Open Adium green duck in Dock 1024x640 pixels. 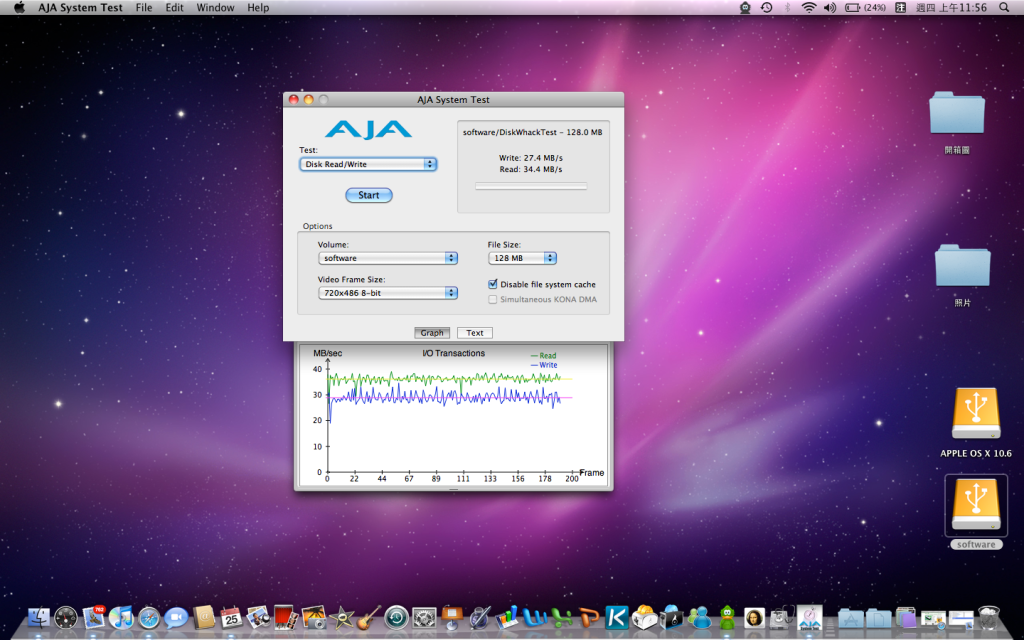click(727, 616)
